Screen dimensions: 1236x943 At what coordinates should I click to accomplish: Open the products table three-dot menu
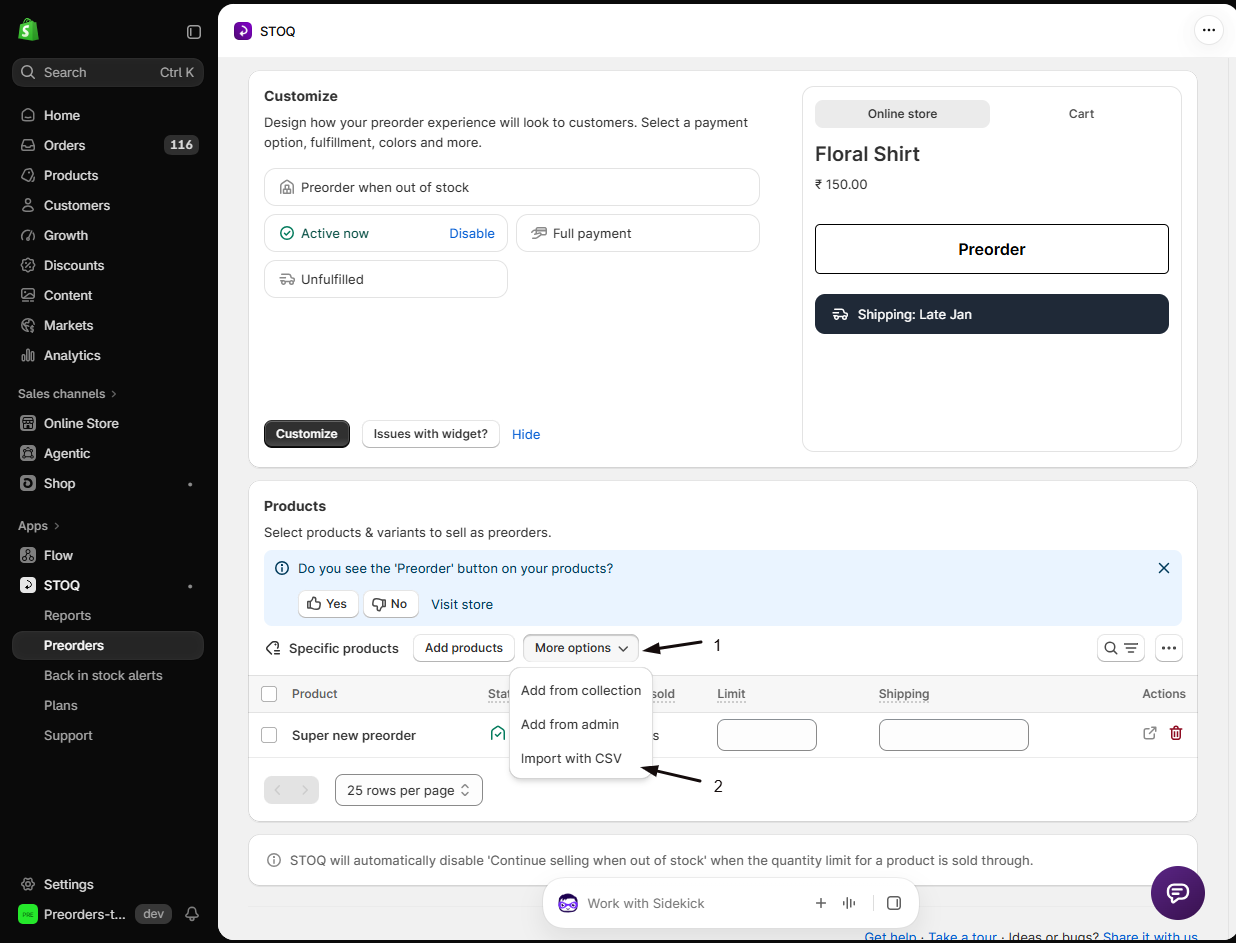pos(1169,648)
